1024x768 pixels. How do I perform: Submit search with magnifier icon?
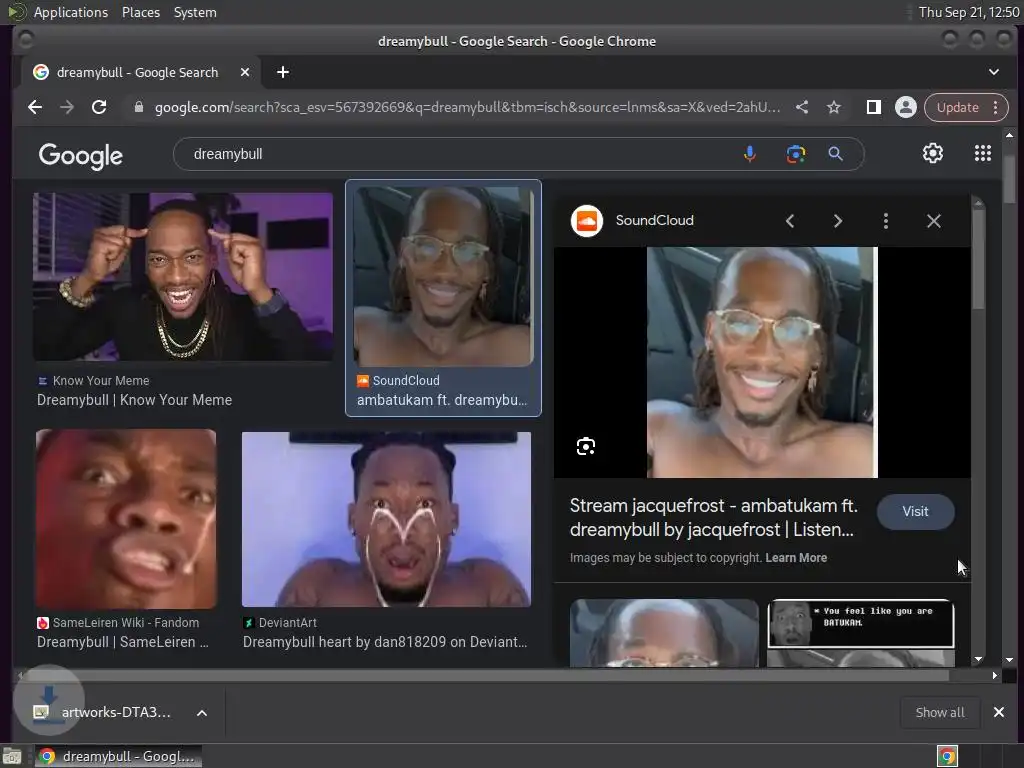[835, 154]
